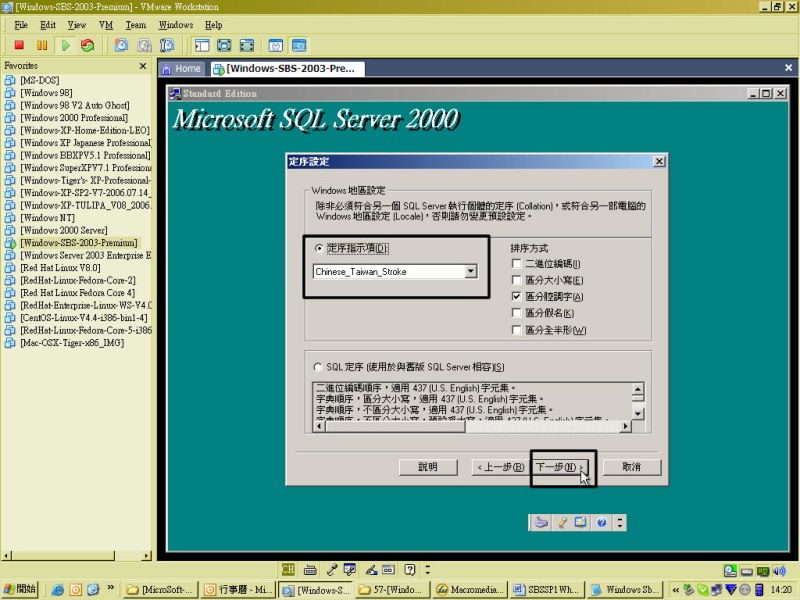Open the Macromedia taskbar button

click(x=472, y=590)
